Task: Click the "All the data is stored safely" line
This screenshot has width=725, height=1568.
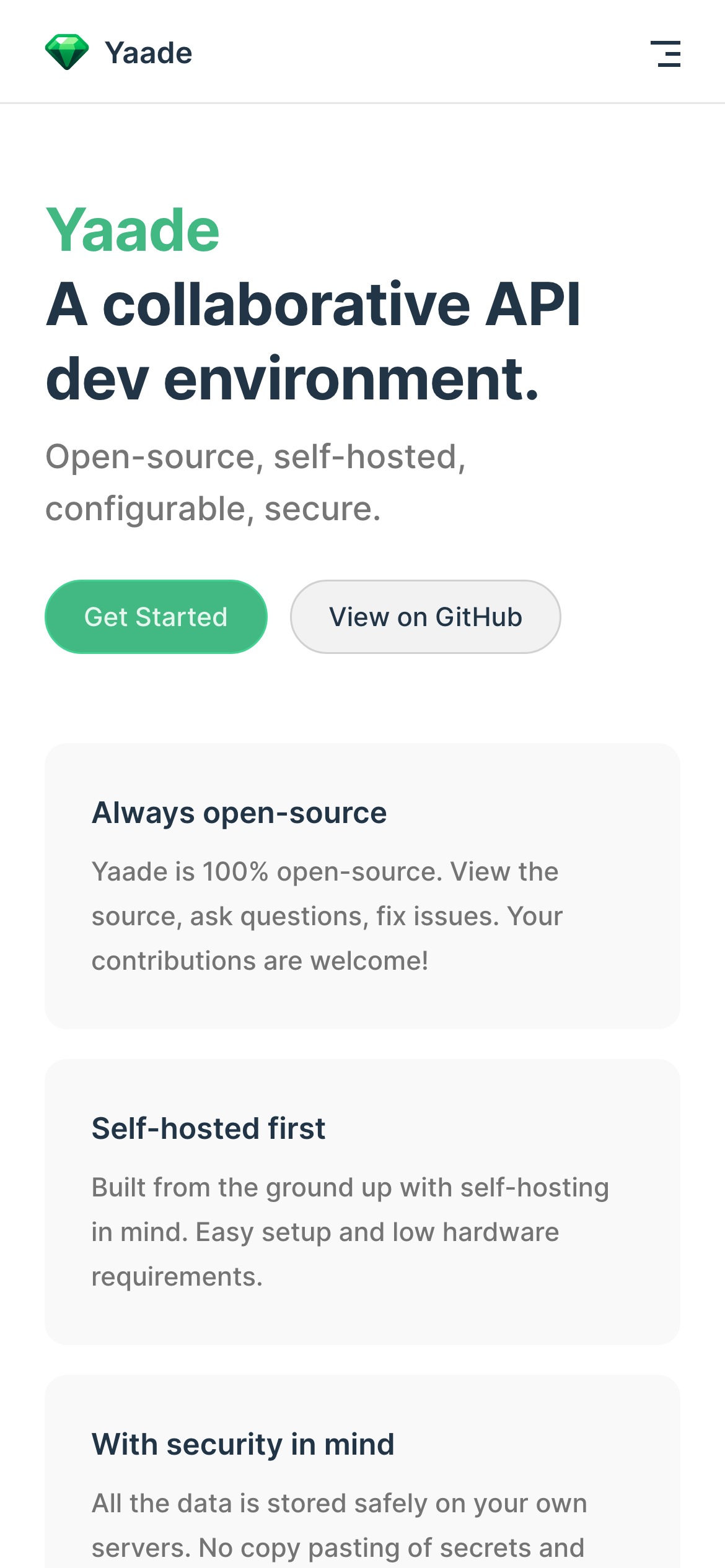Action: tap(339, 1503)
